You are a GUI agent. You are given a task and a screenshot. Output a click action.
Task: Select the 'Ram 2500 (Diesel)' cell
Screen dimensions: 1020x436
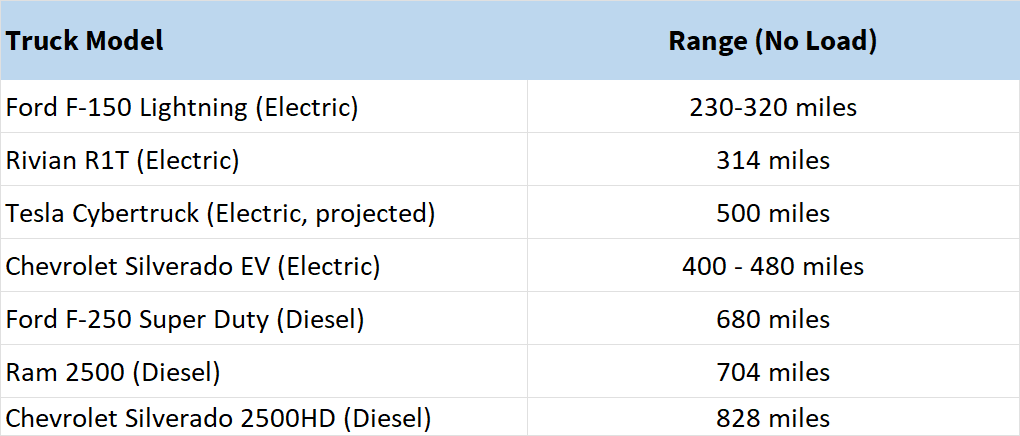263,372
